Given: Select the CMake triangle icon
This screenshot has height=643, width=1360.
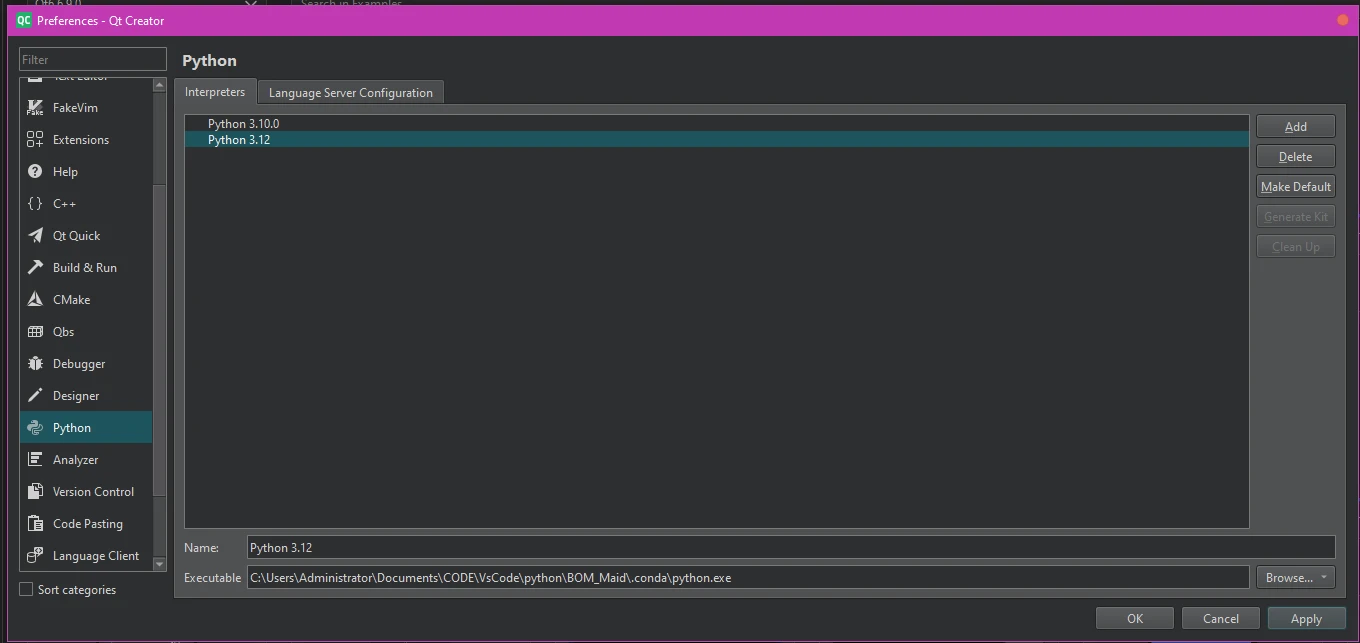Looking at the screenshot, I should 35,300.
